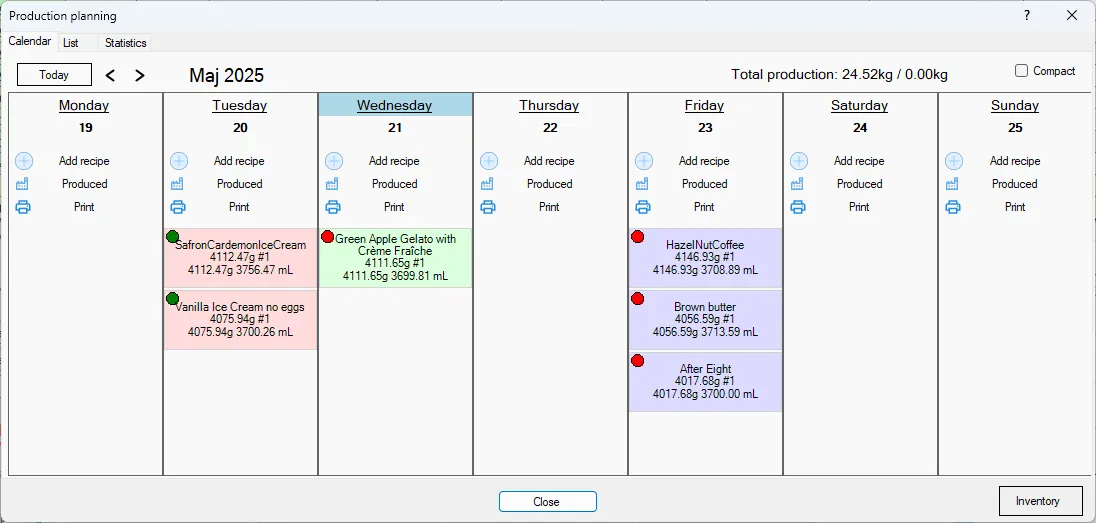This screenshot has height=523, width=1096.
Task: Click the printer icon under Tuesday
Action: point(178,207)
